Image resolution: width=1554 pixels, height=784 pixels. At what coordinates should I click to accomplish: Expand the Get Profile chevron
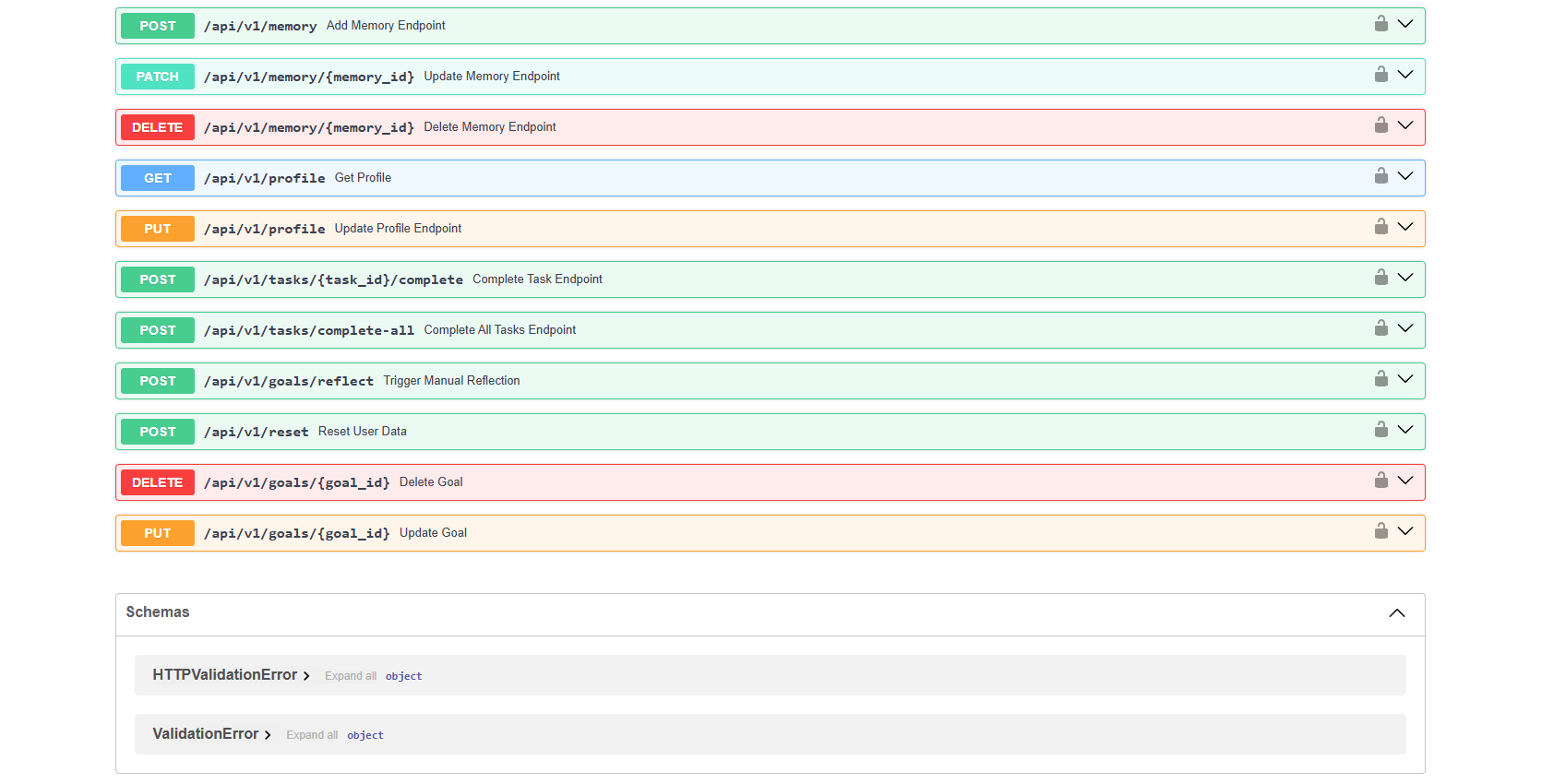1405,176
